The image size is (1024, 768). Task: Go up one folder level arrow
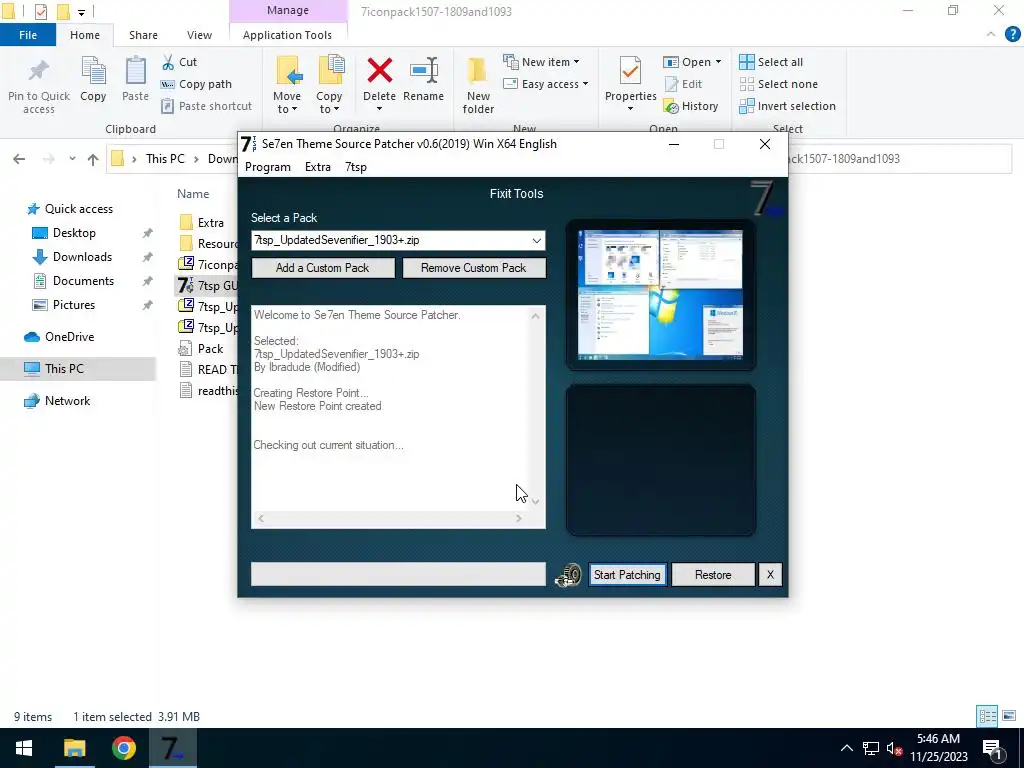(x=93, y=159)
